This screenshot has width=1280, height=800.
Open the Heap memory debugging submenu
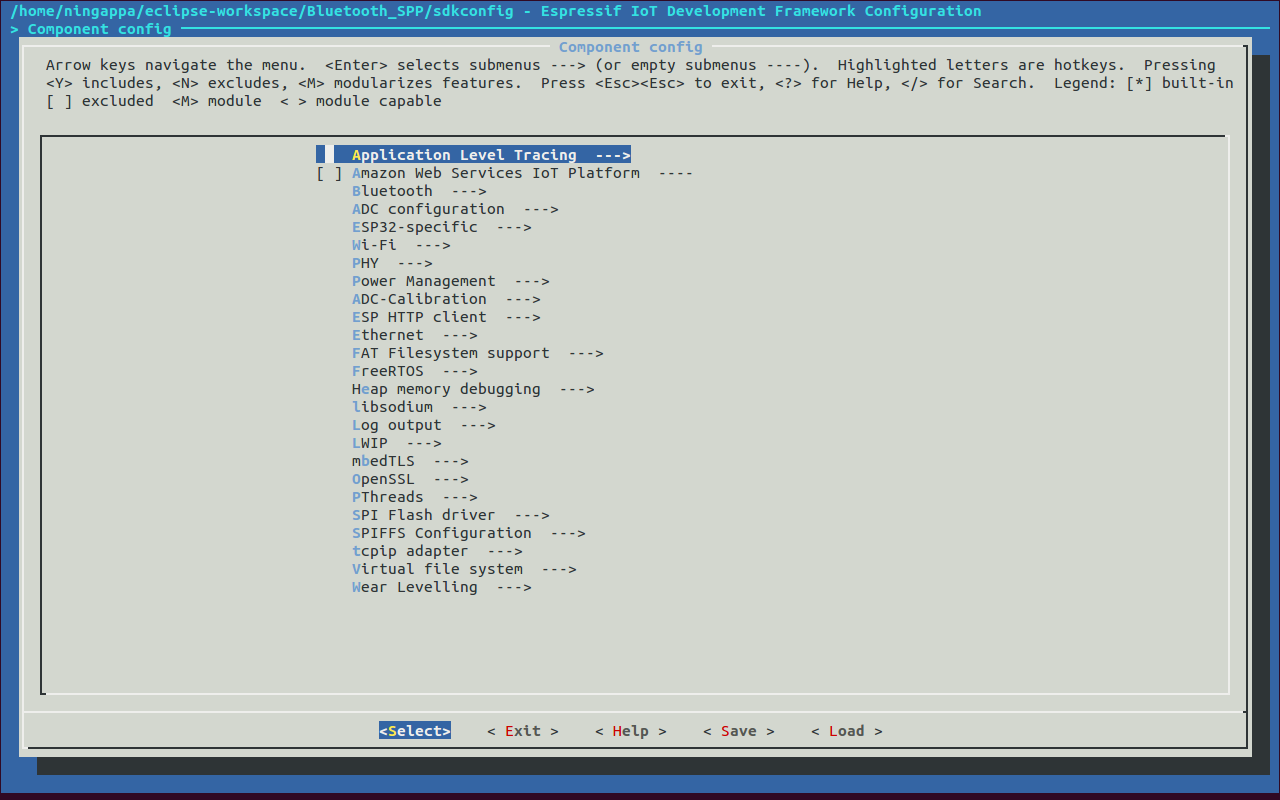(x=473, y=389)
